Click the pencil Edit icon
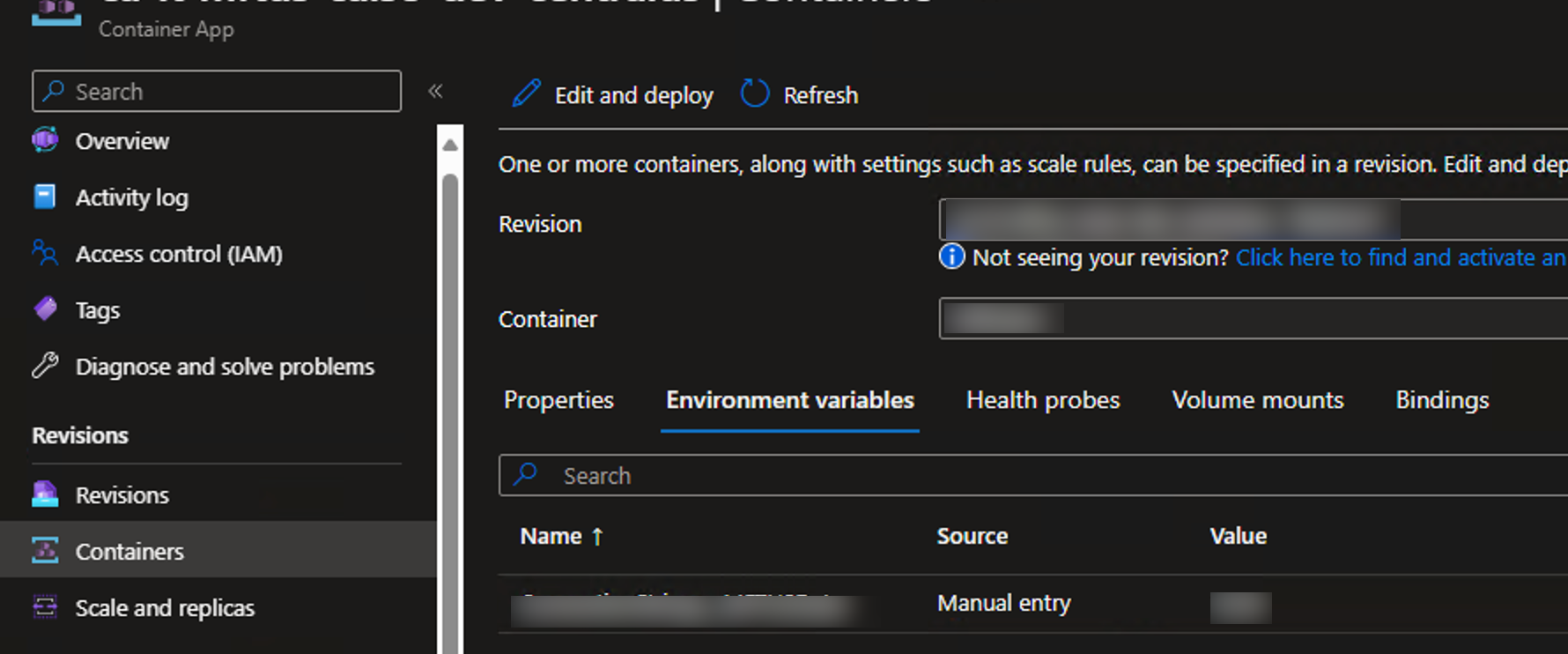The width and height of the screenshot is (1568, 654). [527, 93]
